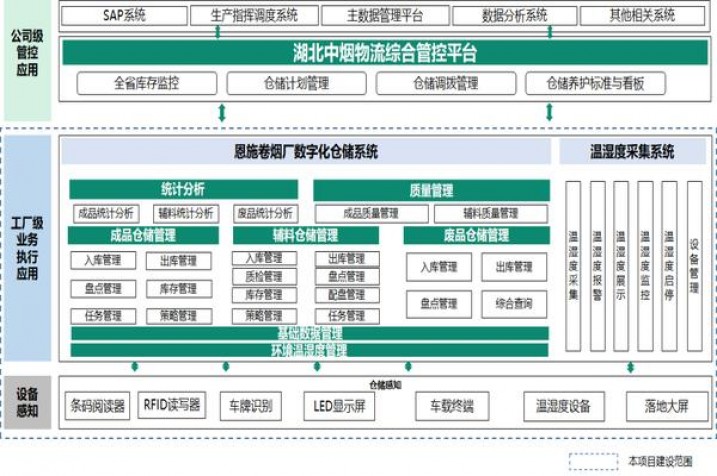Select the 生产指挥调度系统 box
The height and width of the screenshot is (476, 717).
[x=252, y=16]
